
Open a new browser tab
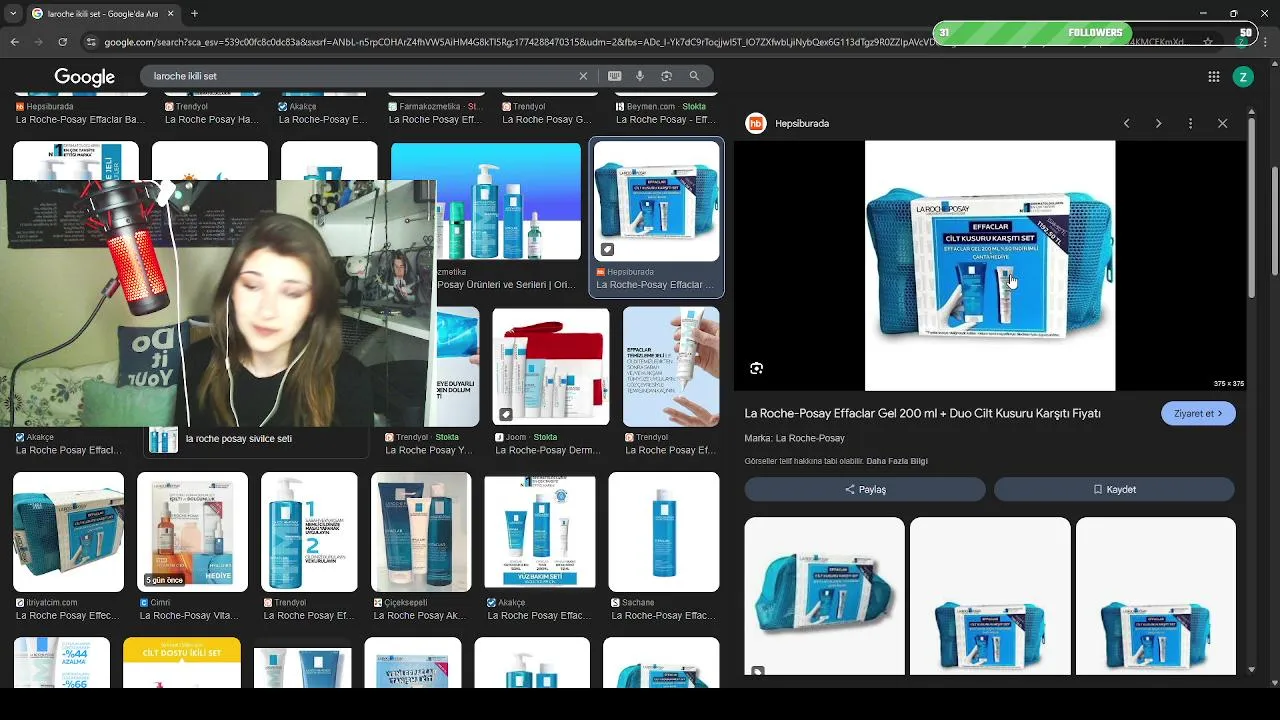(x=194, y=14)
